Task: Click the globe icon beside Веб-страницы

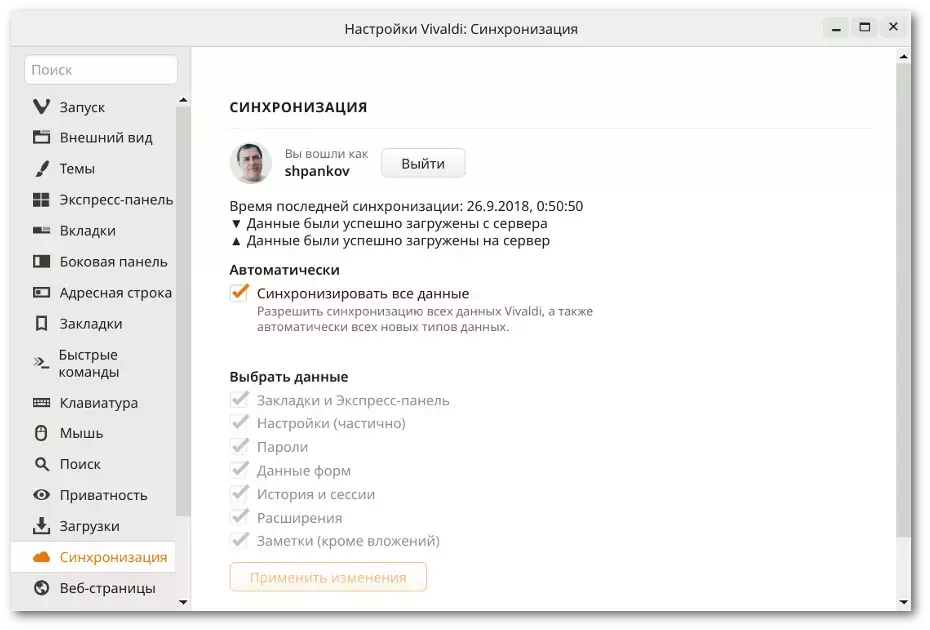Action: pos(41,588)
